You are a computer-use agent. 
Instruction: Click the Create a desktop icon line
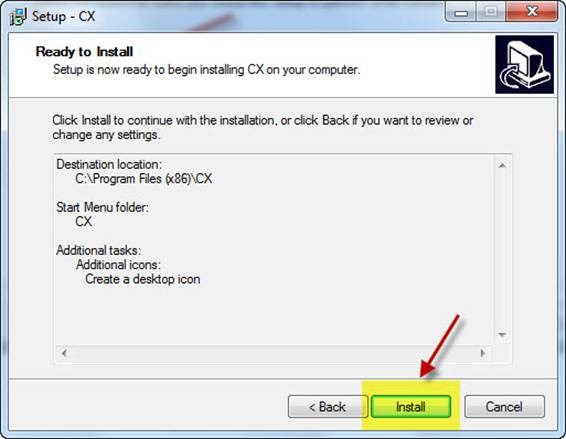tap(143, 279)
